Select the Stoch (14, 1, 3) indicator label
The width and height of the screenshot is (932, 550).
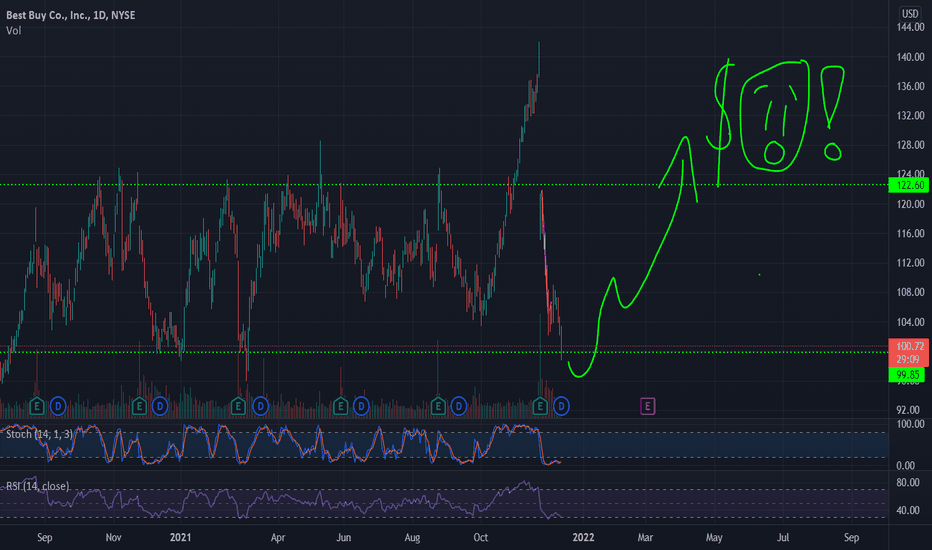point(39,434)
